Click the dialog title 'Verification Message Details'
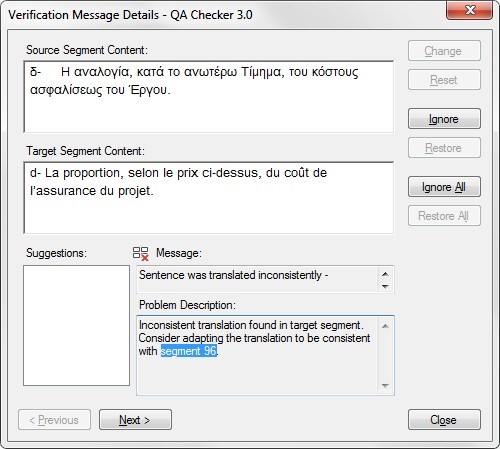The height and width of the screenshot is (449, 500). tap(84, 15)
